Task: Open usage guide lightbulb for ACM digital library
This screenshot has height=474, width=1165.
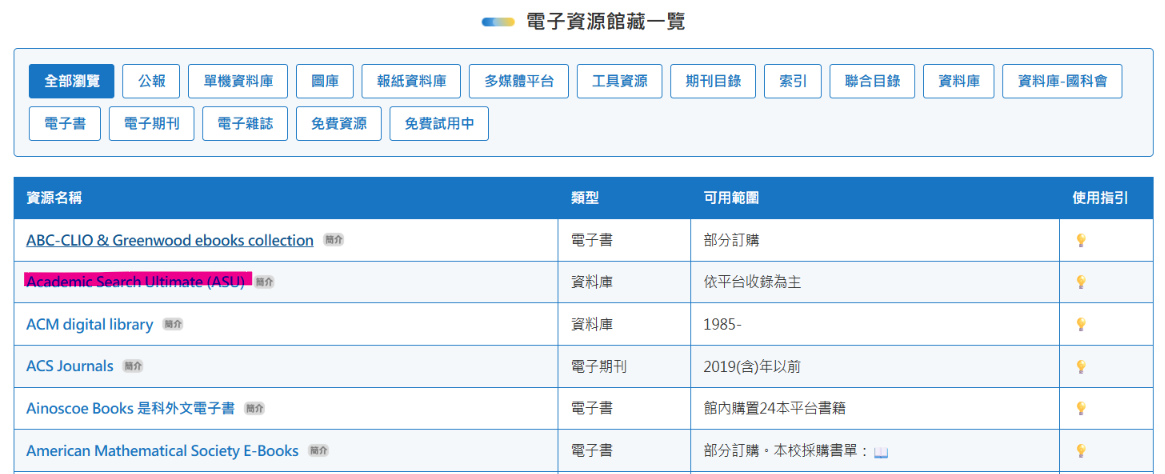Action: point(1081,325)
